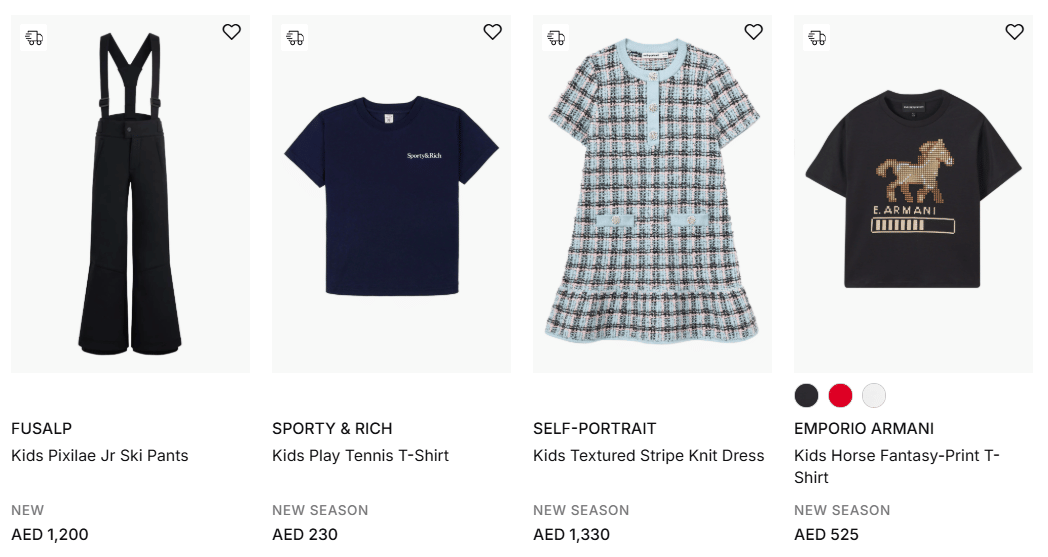Open Kids Pixilae Jr Ski Pants link
The height and width of the screenshot is (557, 1048).
[x=100, y=456]
